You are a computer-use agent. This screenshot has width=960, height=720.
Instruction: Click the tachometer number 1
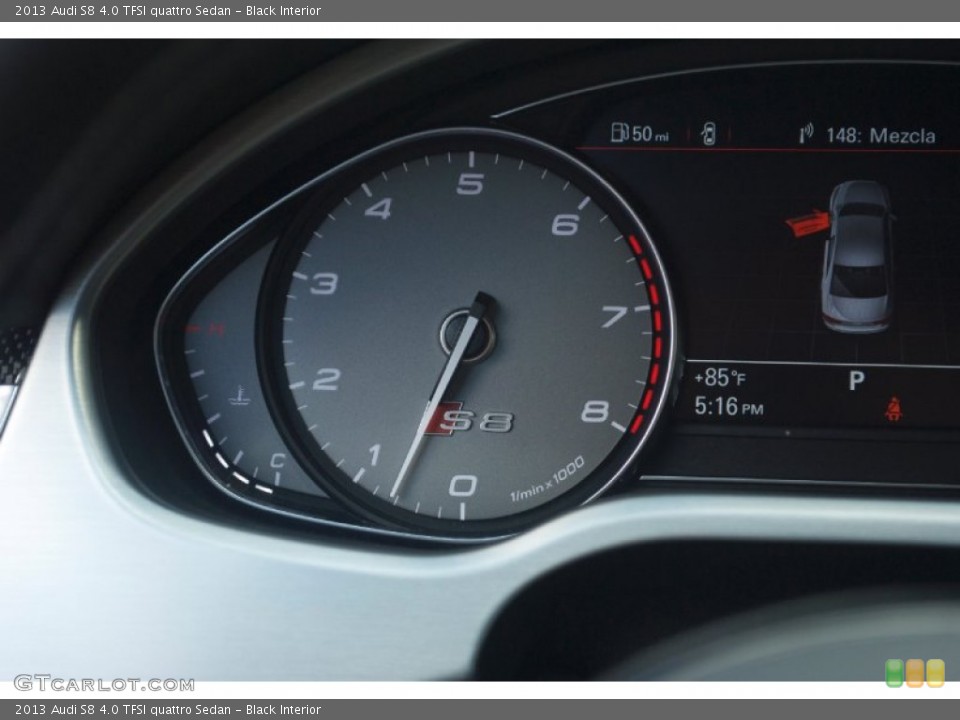[x=374, y=455]
